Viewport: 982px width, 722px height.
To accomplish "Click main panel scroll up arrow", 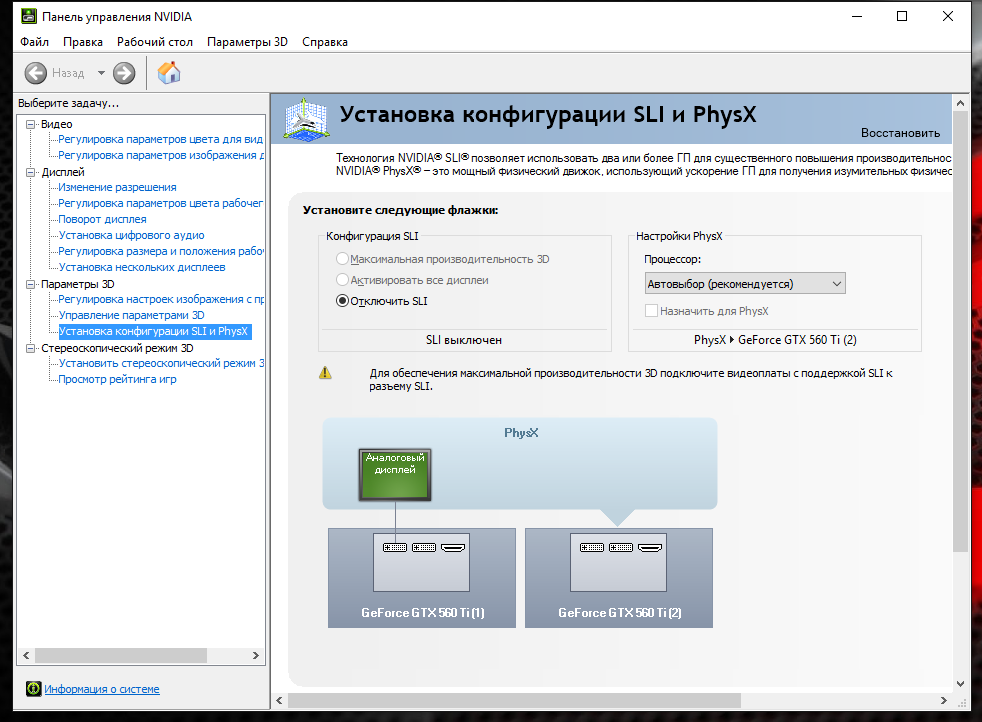I will tap(961, 102).
